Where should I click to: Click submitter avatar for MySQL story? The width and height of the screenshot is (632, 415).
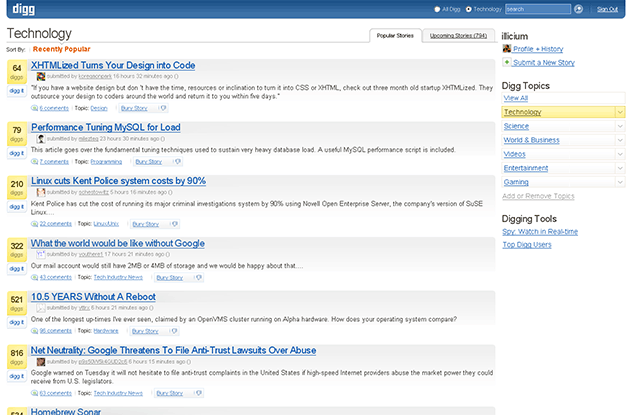coord(41,139)
